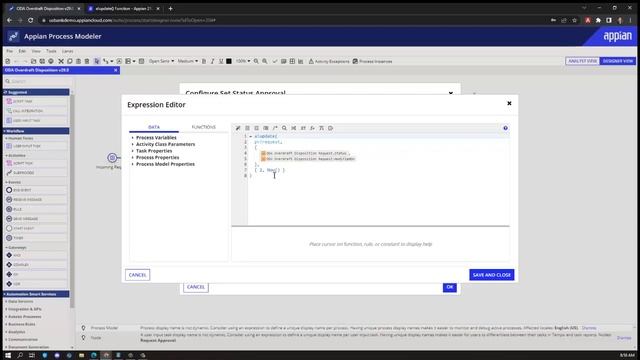Viewport: 640px width, 360px height.
Task: Expand Process Model Properties node
Action: (x=133, y=164)
